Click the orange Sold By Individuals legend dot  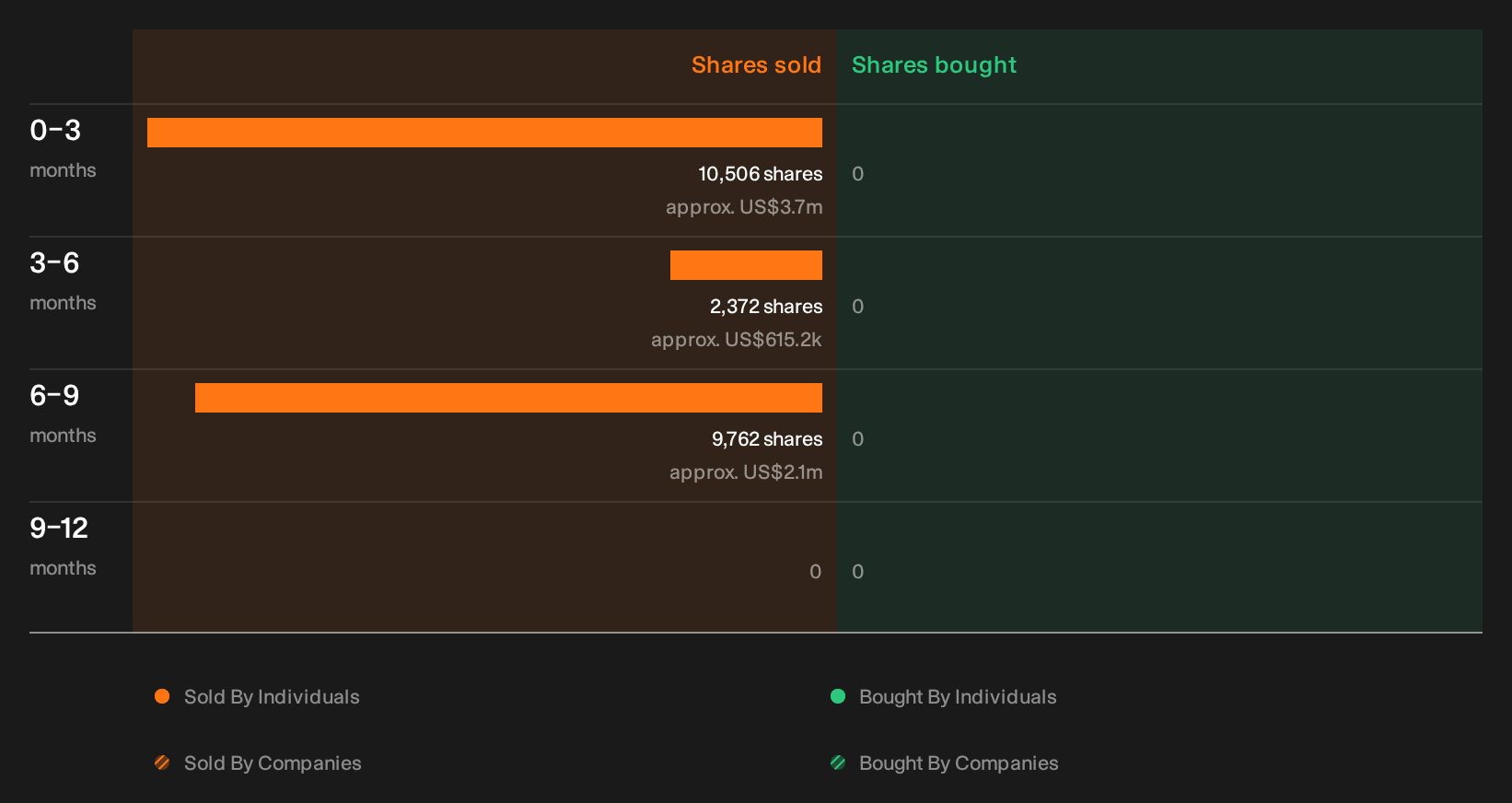162,696
